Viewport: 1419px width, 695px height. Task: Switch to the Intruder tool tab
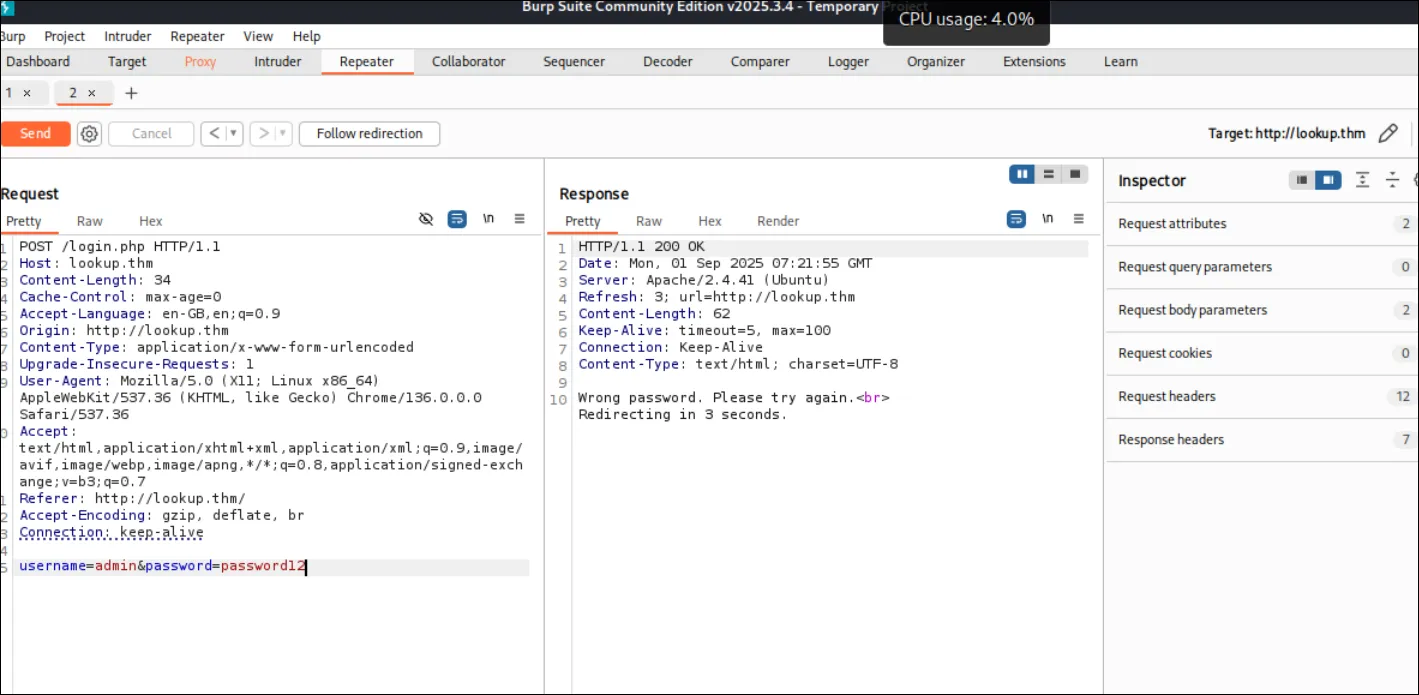pos(278,61)
